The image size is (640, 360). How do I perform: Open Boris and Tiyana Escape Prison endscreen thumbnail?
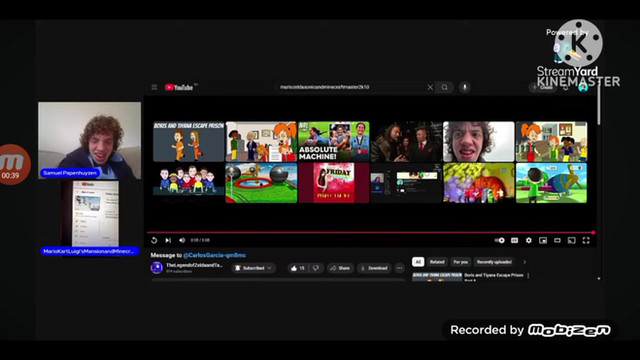[189, 142]
